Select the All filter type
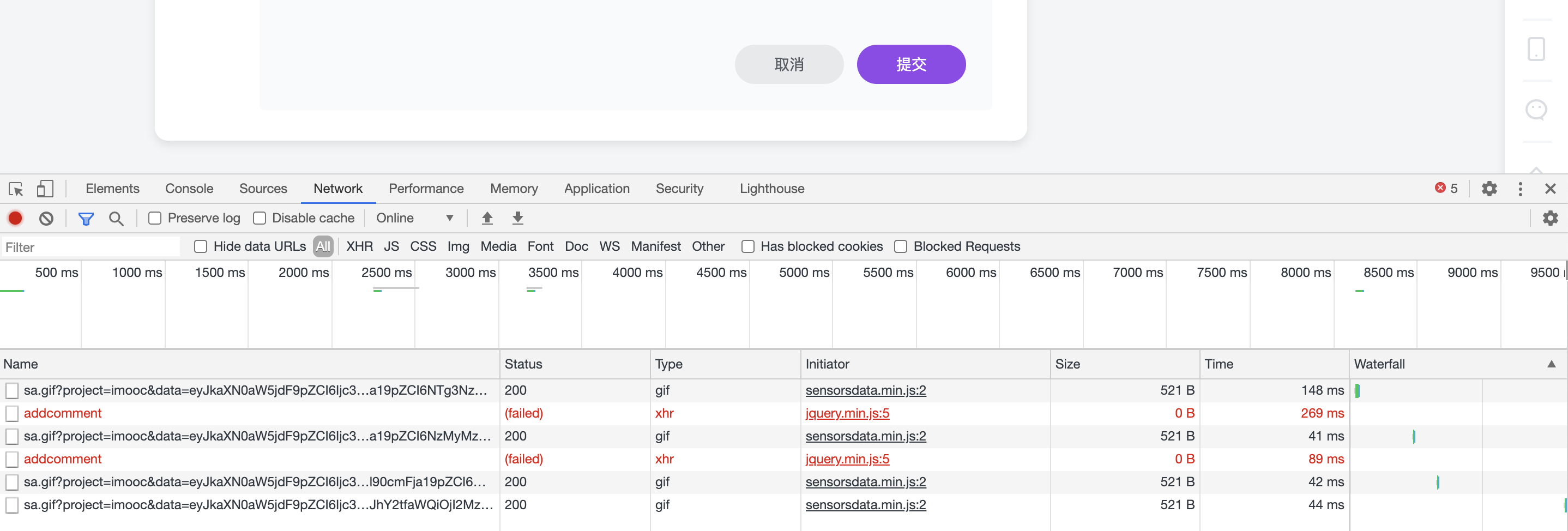This screenshot has height=531, width=1568. (x=323, y=246)
